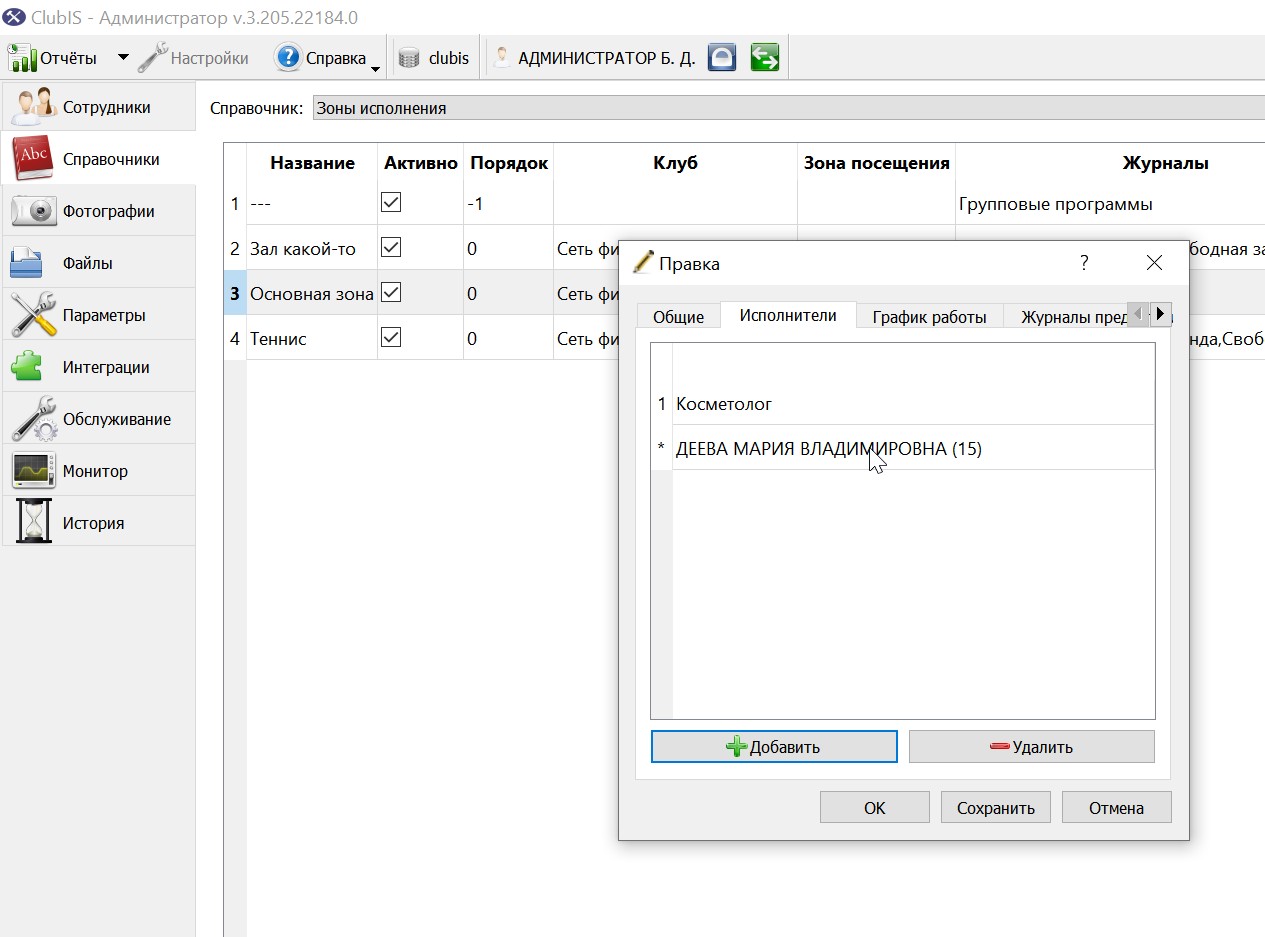Expand the Отчёты dropdown arrow
The height and width of the screenshot is (937, 1265).
coord(123,58)
